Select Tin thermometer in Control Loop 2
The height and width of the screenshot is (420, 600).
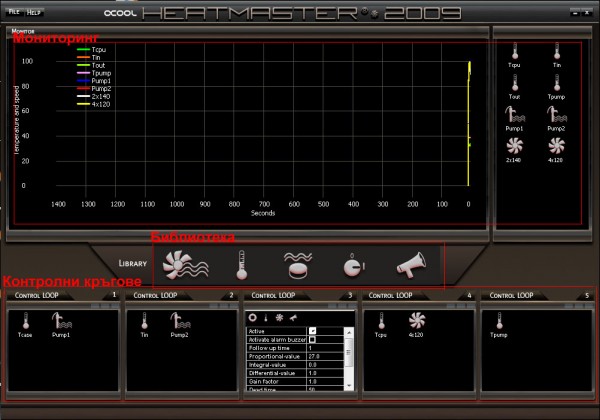(144, 321)
